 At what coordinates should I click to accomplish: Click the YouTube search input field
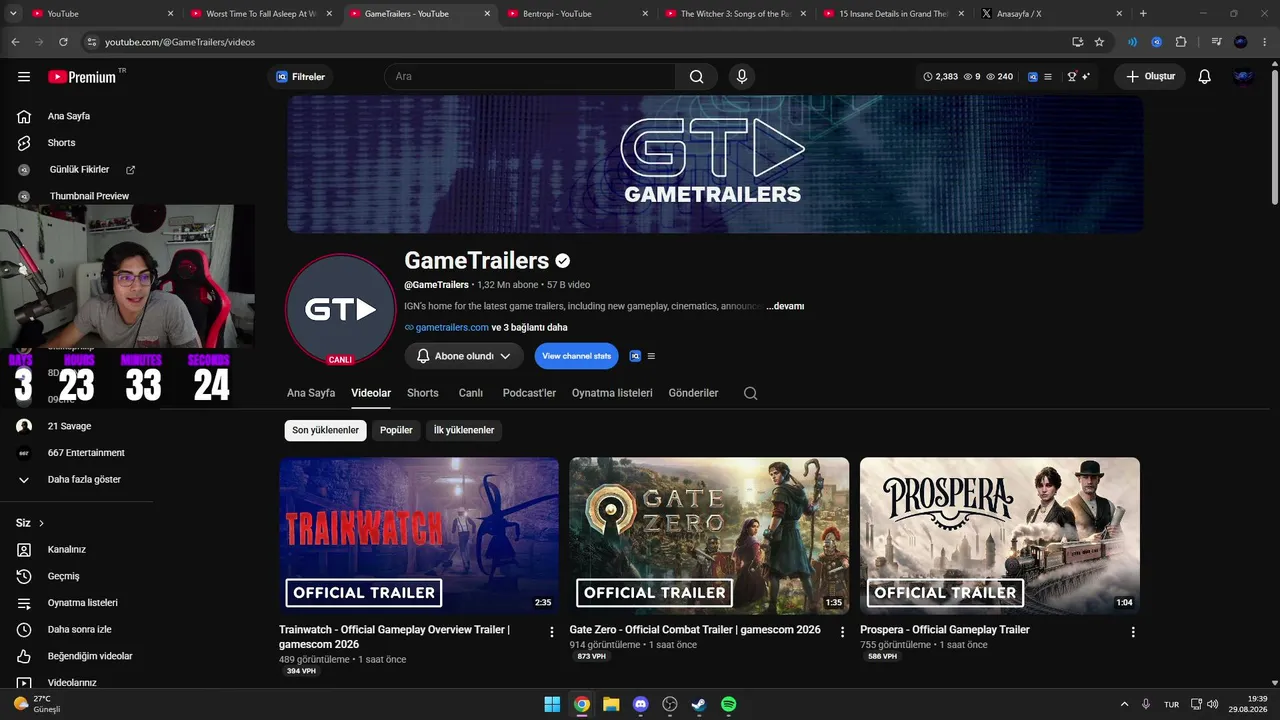pos(530,77)
